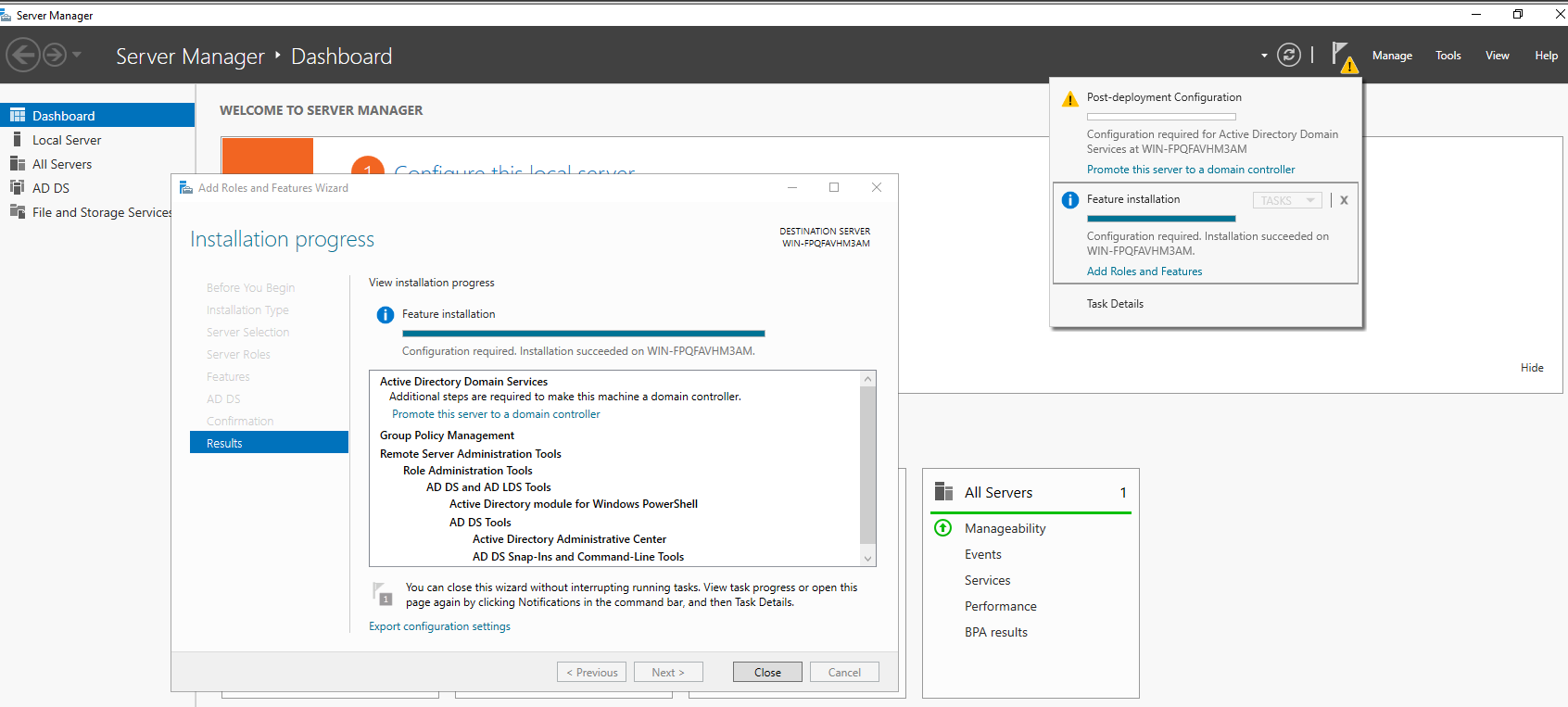This screenshot has height=707, width=1568.
Task: Open navigation history dropdown arrow
Action: (x=77, y=55)
